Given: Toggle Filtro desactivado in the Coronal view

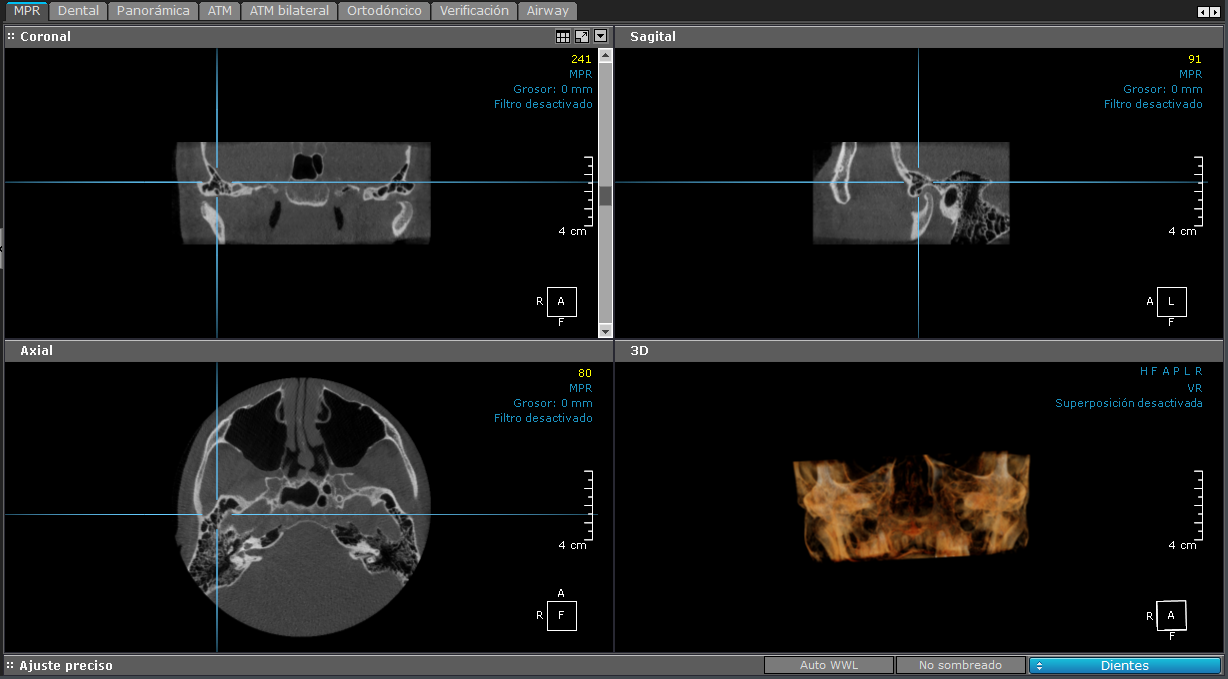Looking at the screenshot, I should (x=543, y=104).
